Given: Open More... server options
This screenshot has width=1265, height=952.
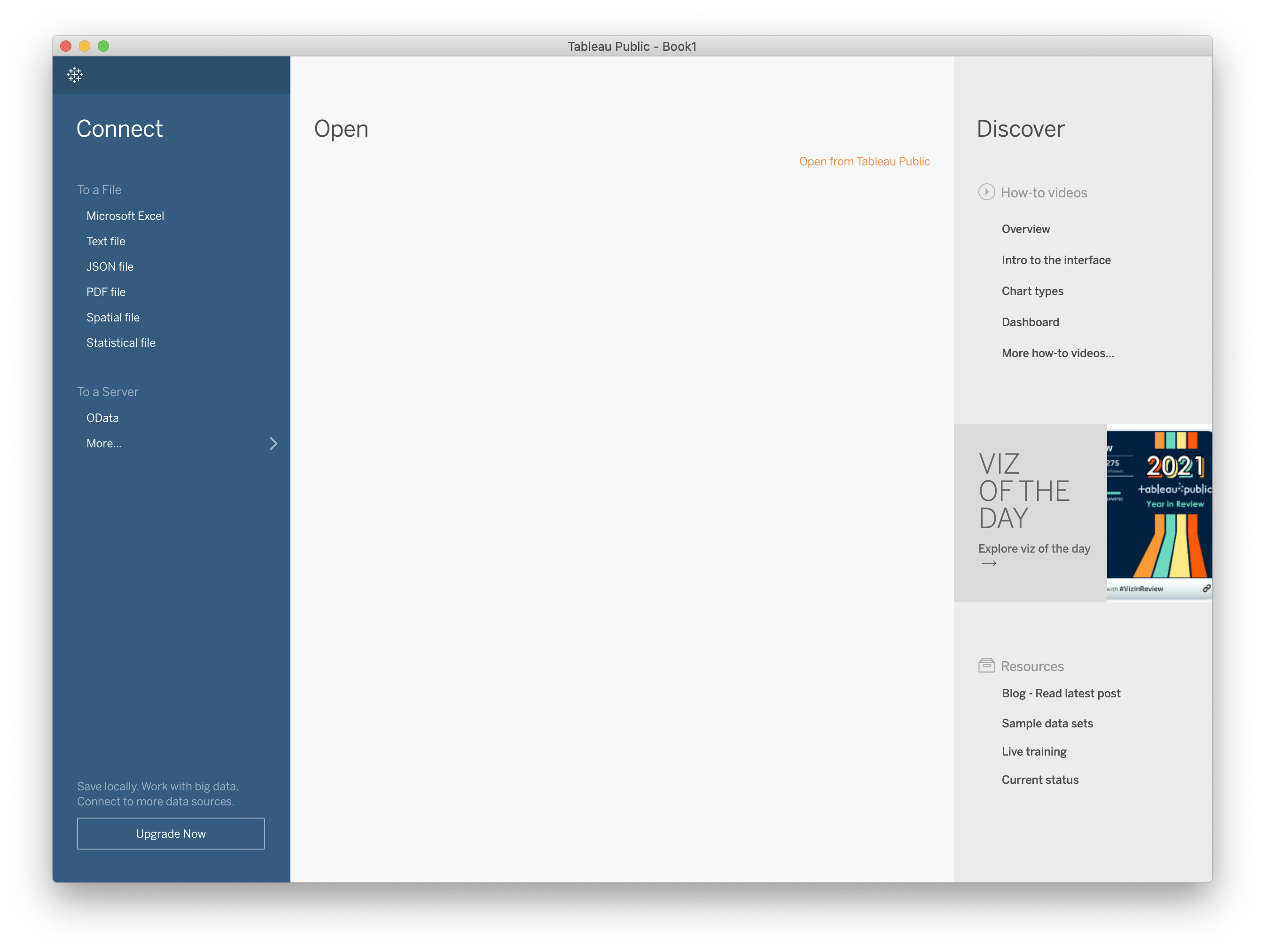Looking at the screenshot, I should coord(103,443).
